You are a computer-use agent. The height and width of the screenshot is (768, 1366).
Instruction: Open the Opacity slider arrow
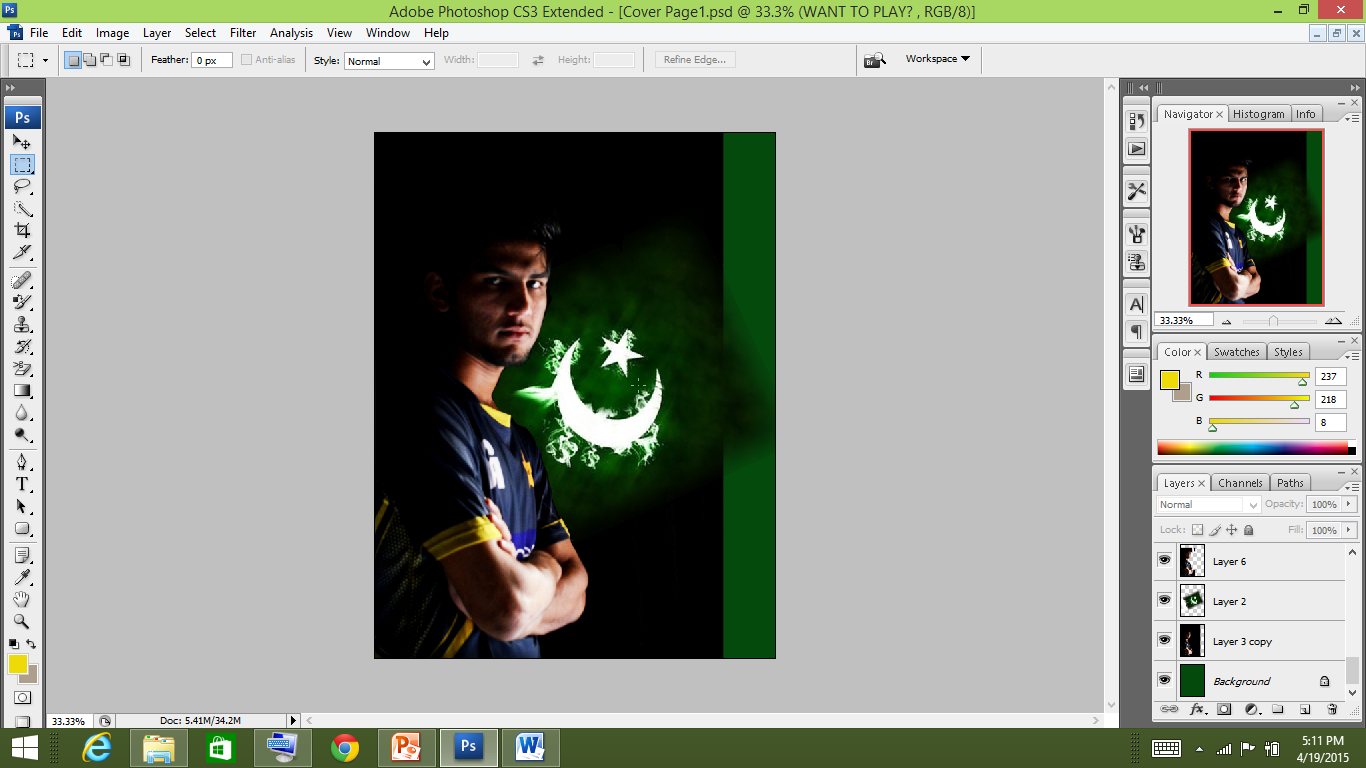(1349, 505)
